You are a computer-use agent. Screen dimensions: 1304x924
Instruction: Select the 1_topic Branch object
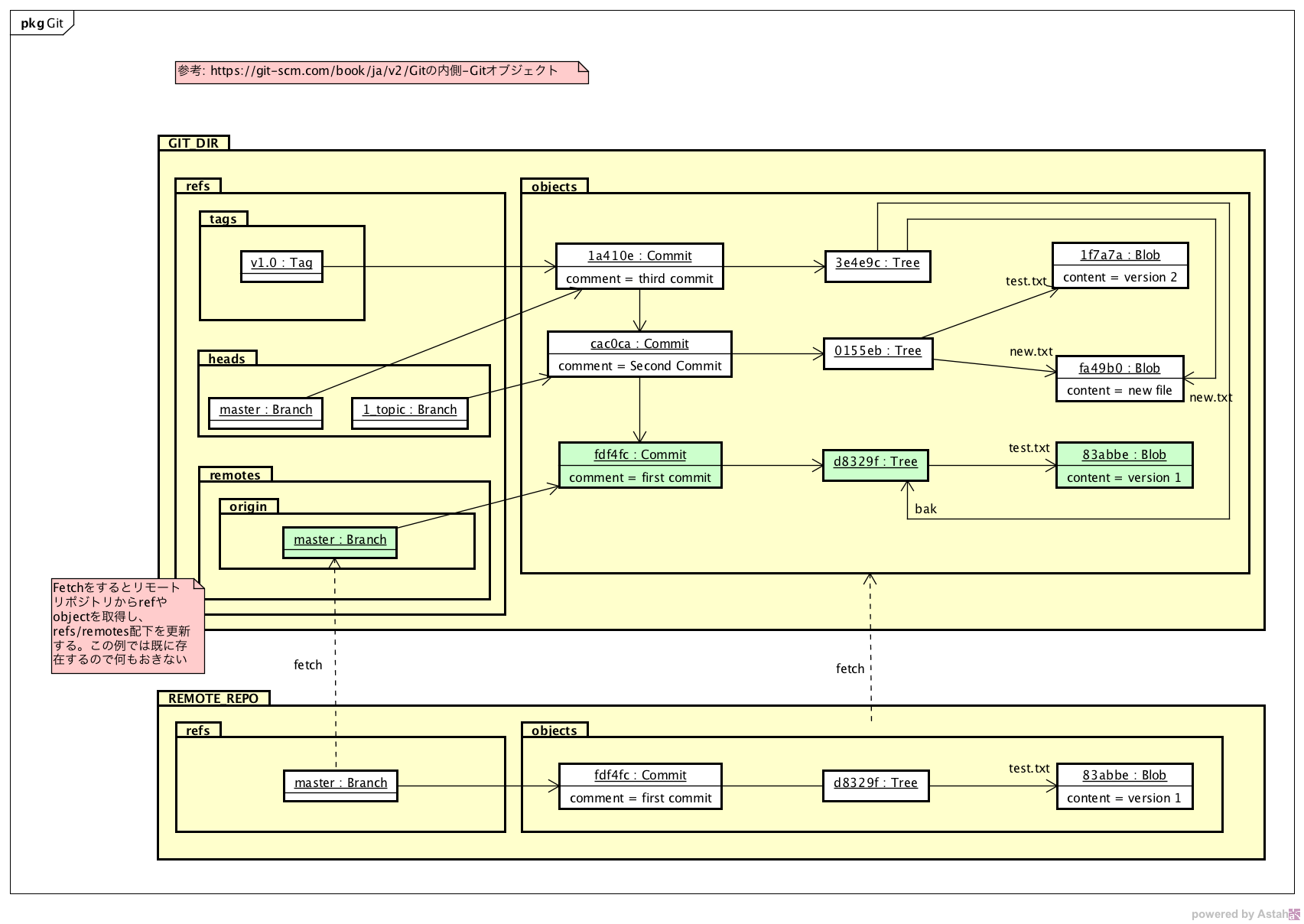pyautogui.click(x=409, y=413)
